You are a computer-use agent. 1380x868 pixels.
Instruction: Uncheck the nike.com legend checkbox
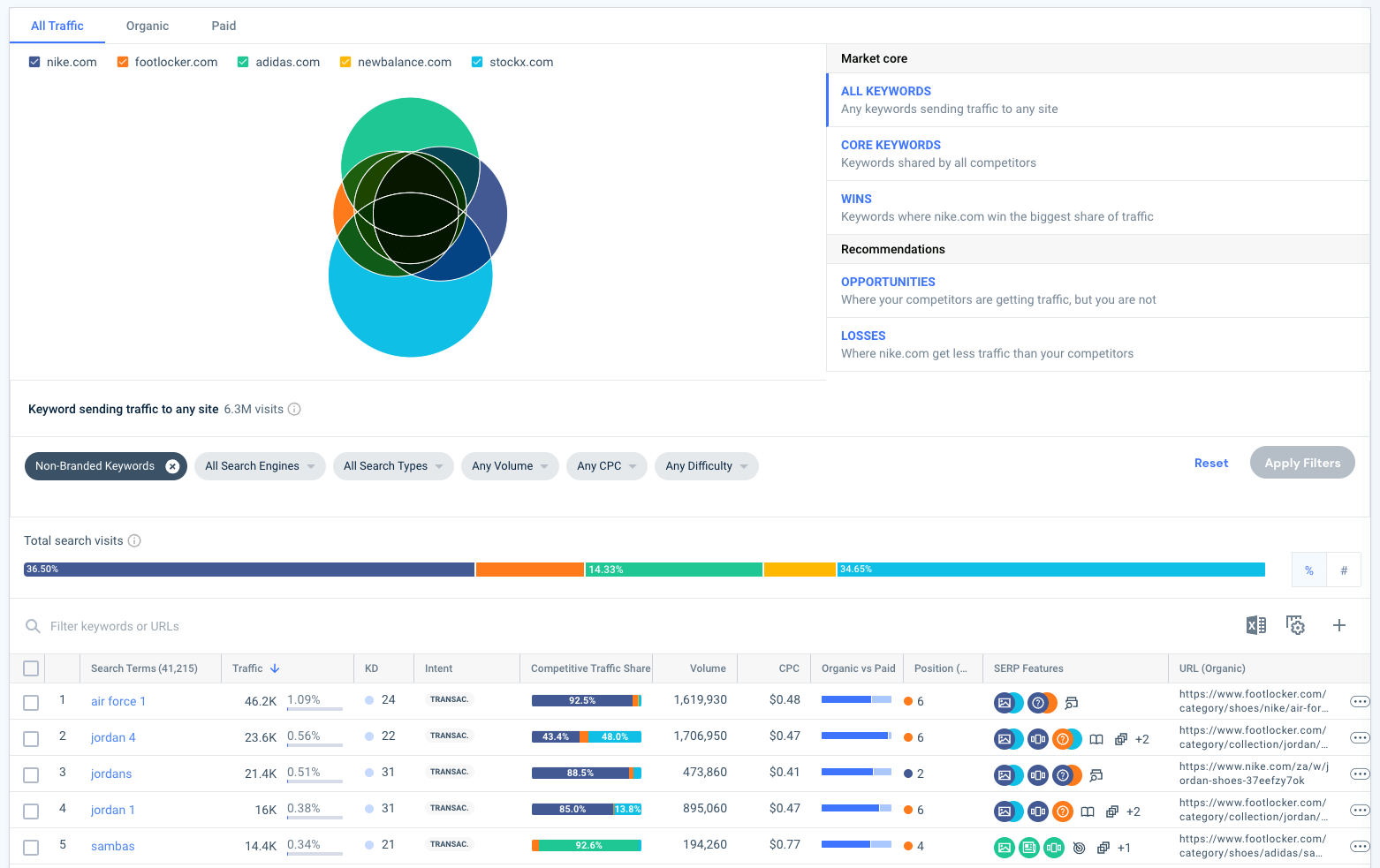coord(34,62)
